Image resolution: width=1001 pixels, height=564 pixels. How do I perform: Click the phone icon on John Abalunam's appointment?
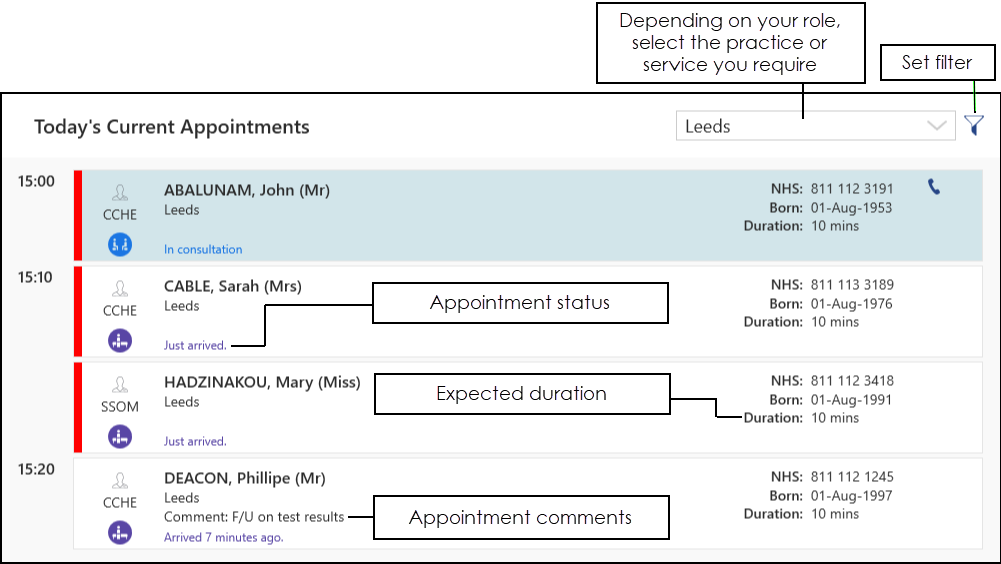[934, 187]
